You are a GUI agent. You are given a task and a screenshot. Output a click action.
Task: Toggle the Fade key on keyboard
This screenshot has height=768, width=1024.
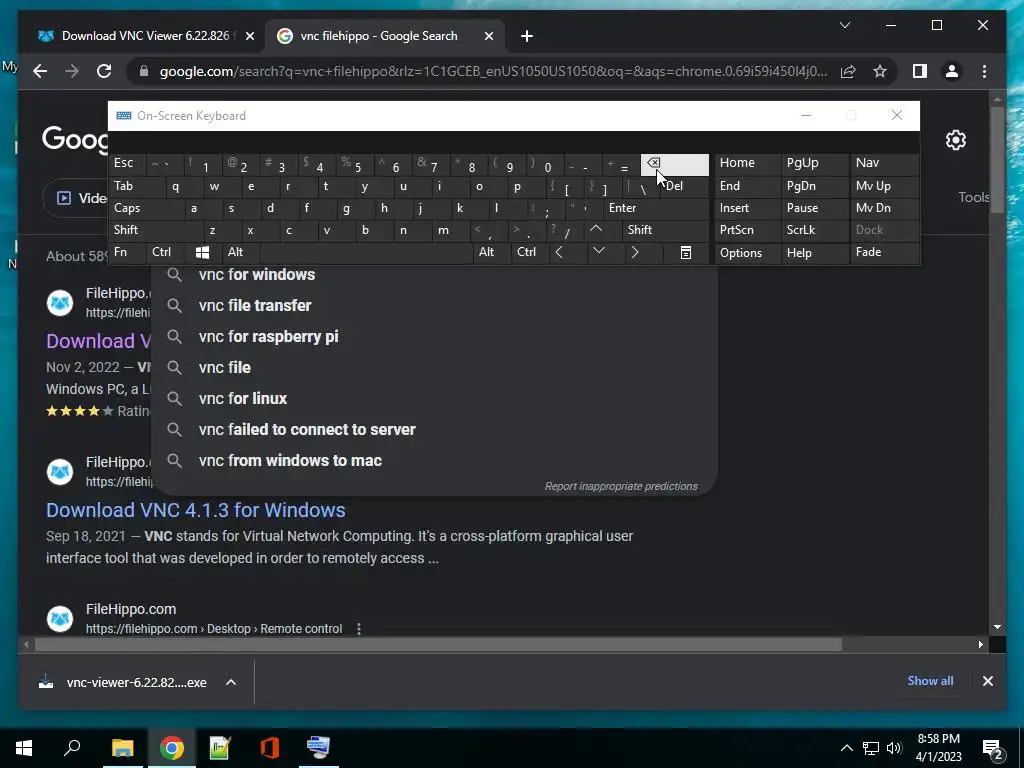point(884,252)
